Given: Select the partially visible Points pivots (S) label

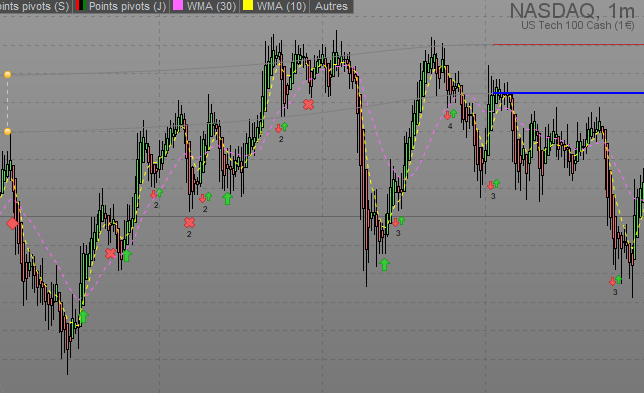Looking at the screenshot, I should tap(34, 6).
